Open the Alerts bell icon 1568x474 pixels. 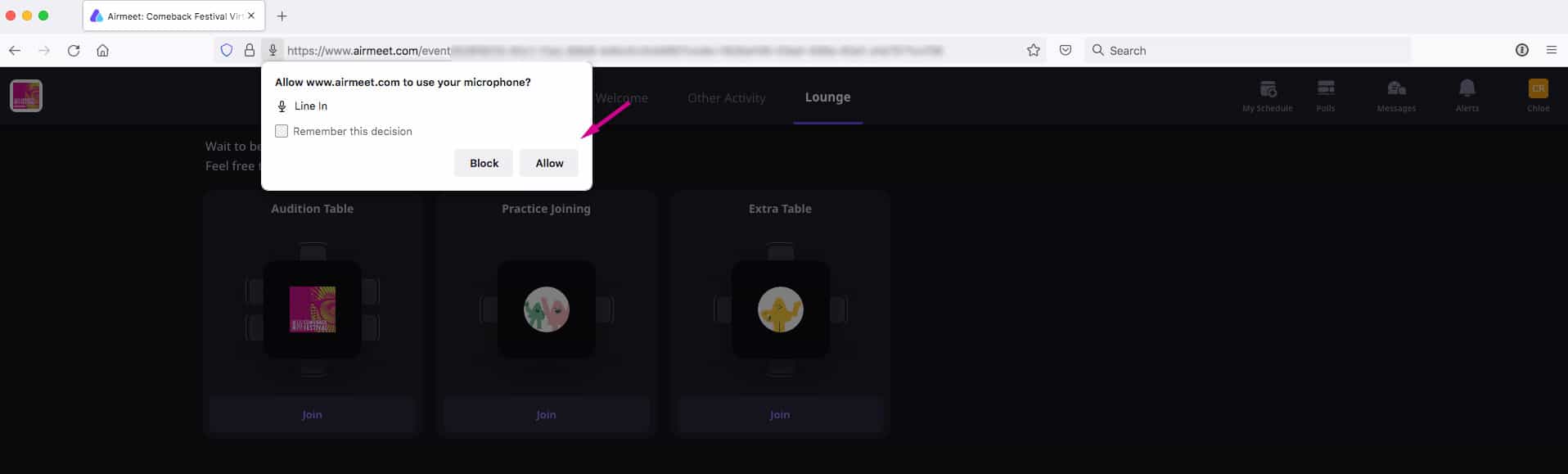[x=1467, y=88]
